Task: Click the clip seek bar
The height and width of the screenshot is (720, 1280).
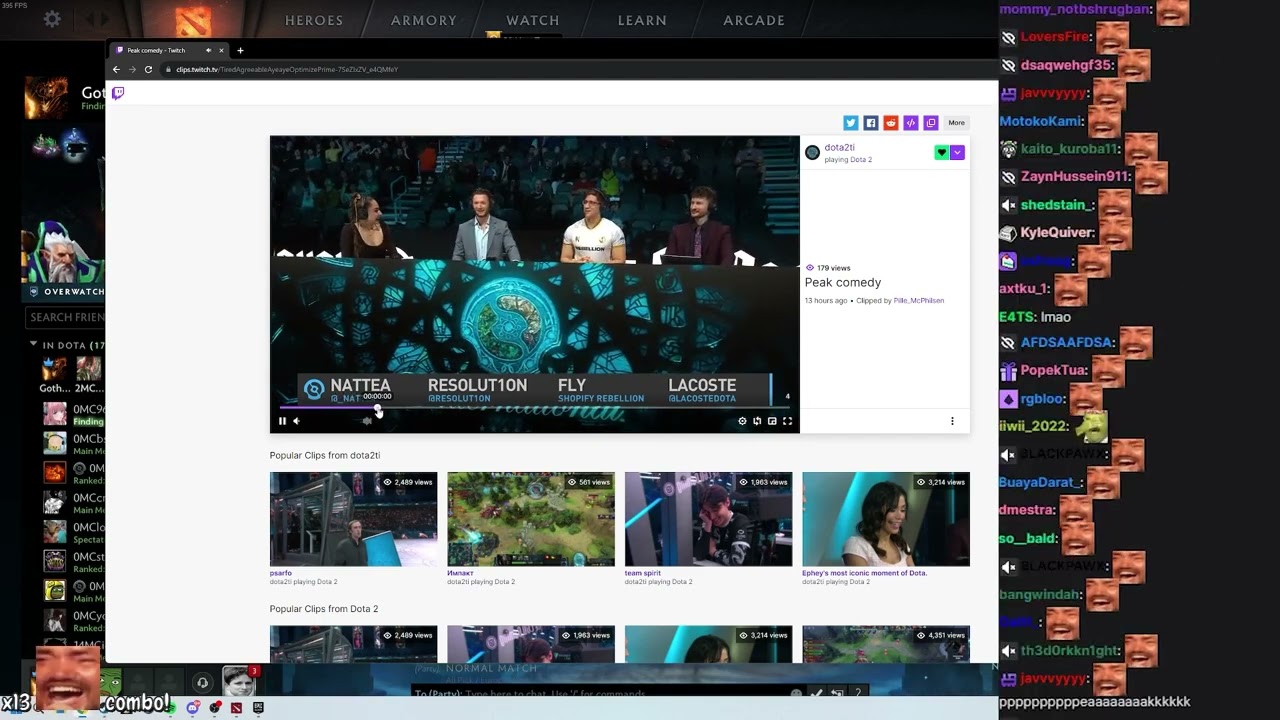Action: click(534, 407)
